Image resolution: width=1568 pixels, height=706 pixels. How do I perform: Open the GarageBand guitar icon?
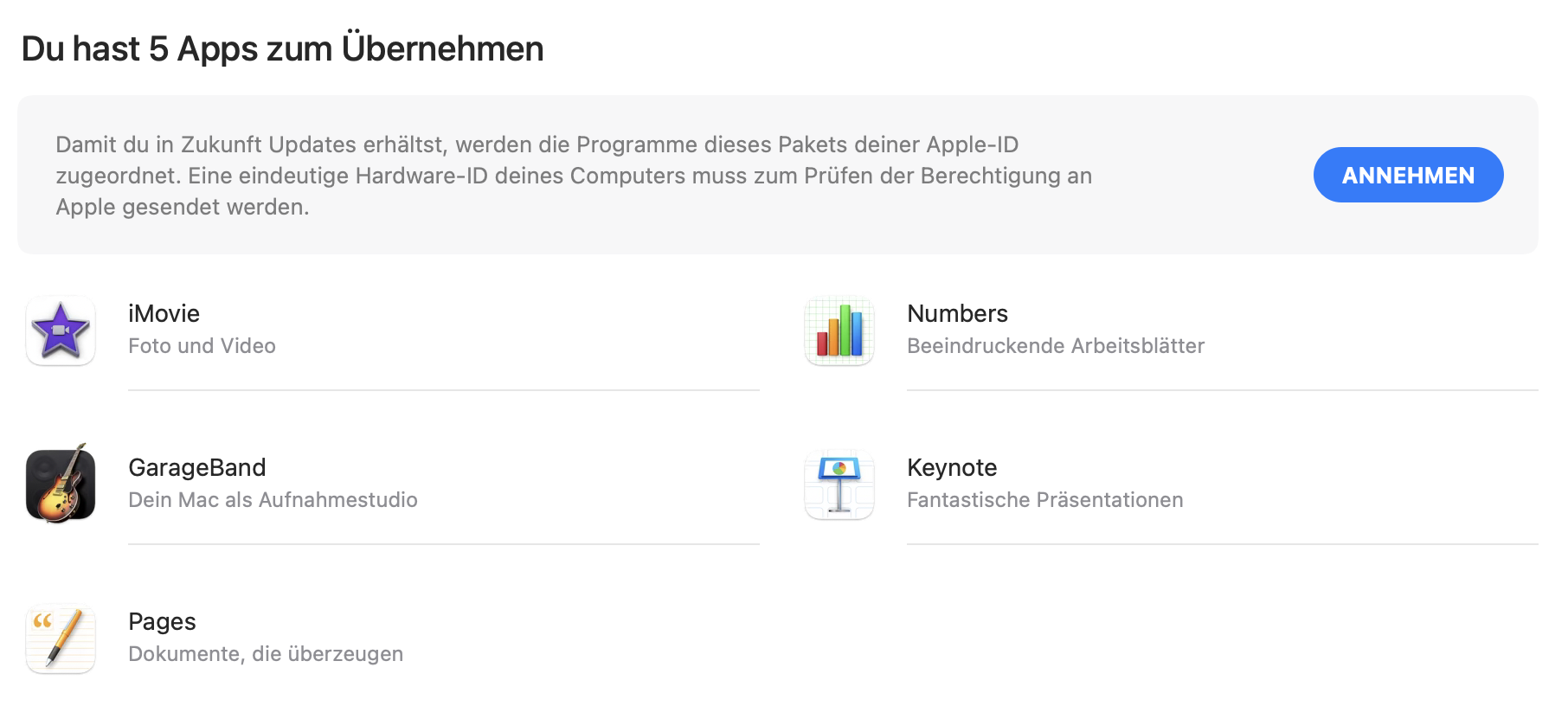point(61,485)
